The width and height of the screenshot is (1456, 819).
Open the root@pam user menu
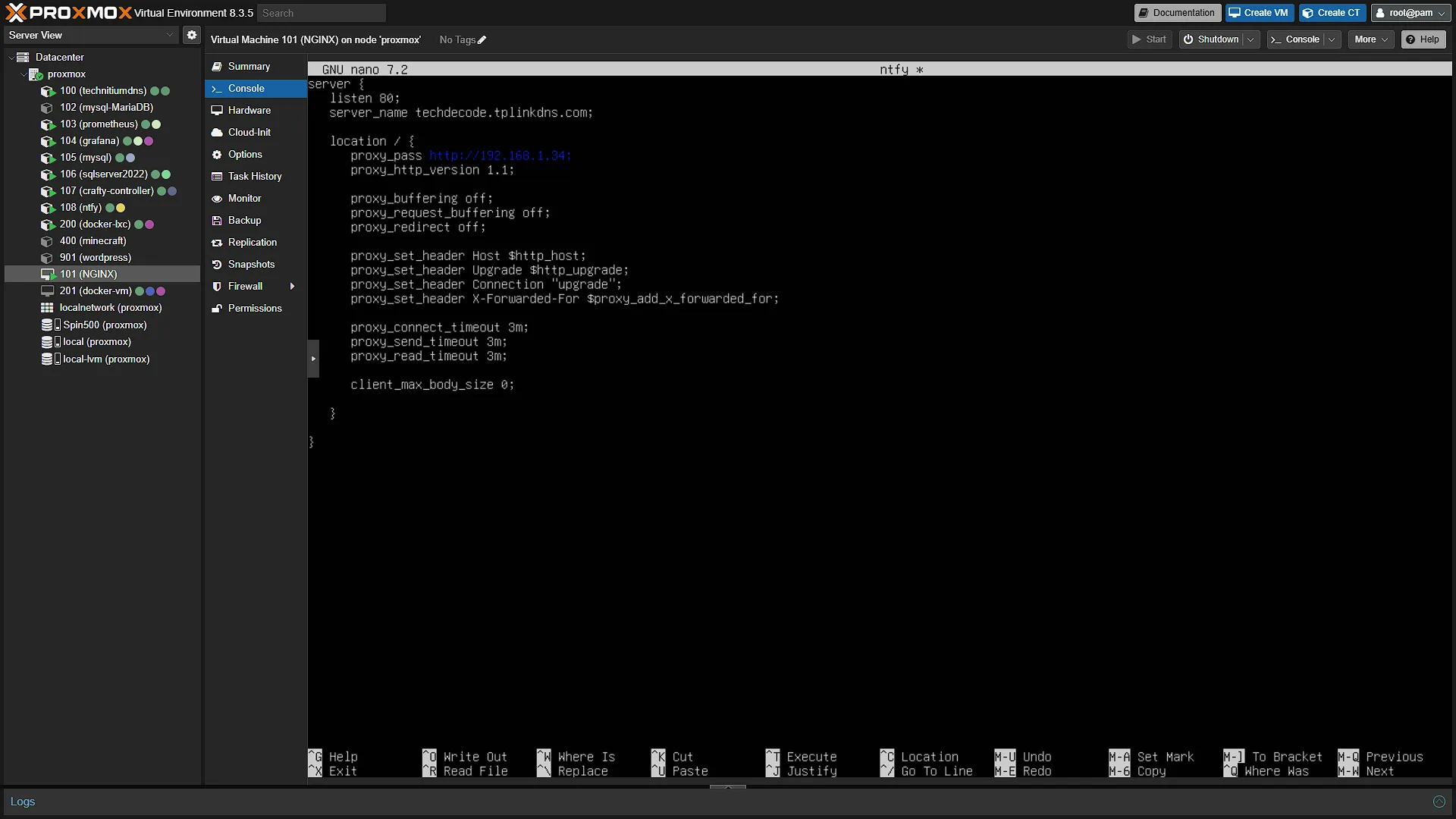(x=1410, y=13)
